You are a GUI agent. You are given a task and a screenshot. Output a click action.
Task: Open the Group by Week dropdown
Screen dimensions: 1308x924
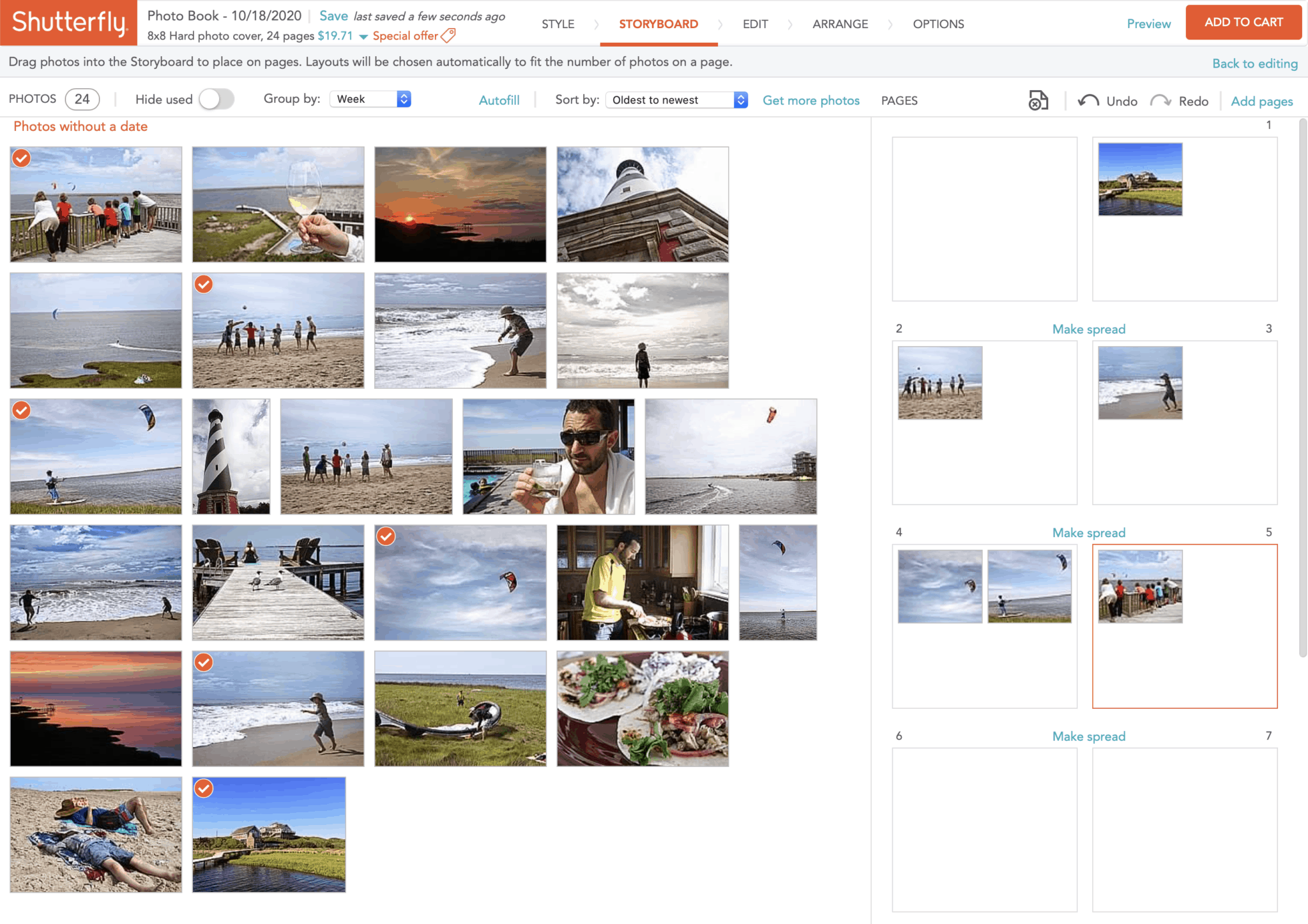click(x=369, y=98)
